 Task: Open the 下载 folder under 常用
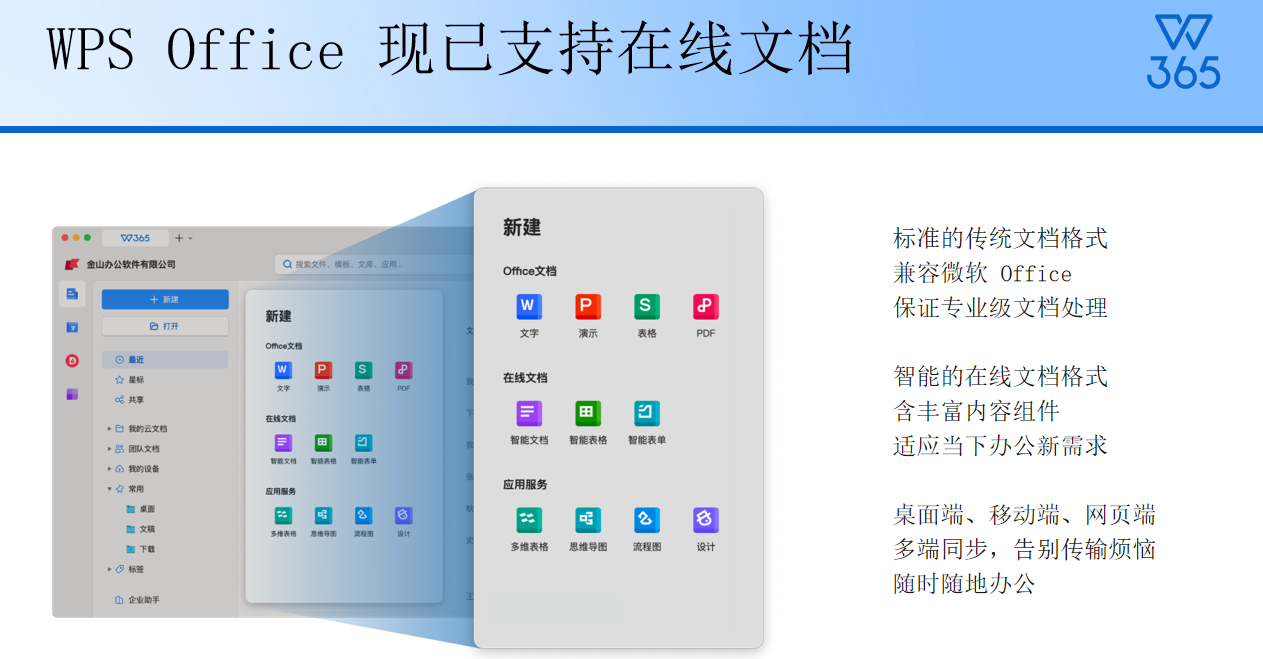coord(140,549)
